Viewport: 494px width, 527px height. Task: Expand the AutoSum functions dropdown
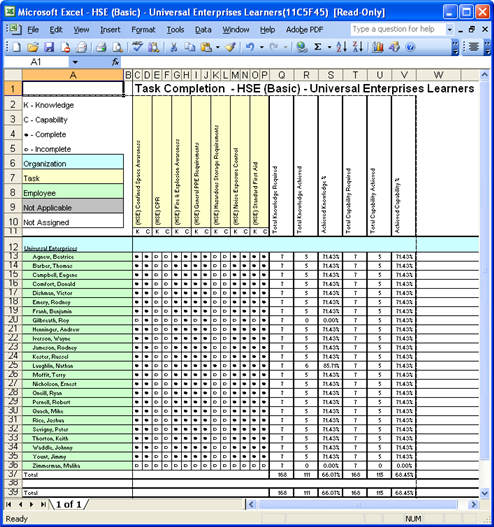[x=329, y=47]
